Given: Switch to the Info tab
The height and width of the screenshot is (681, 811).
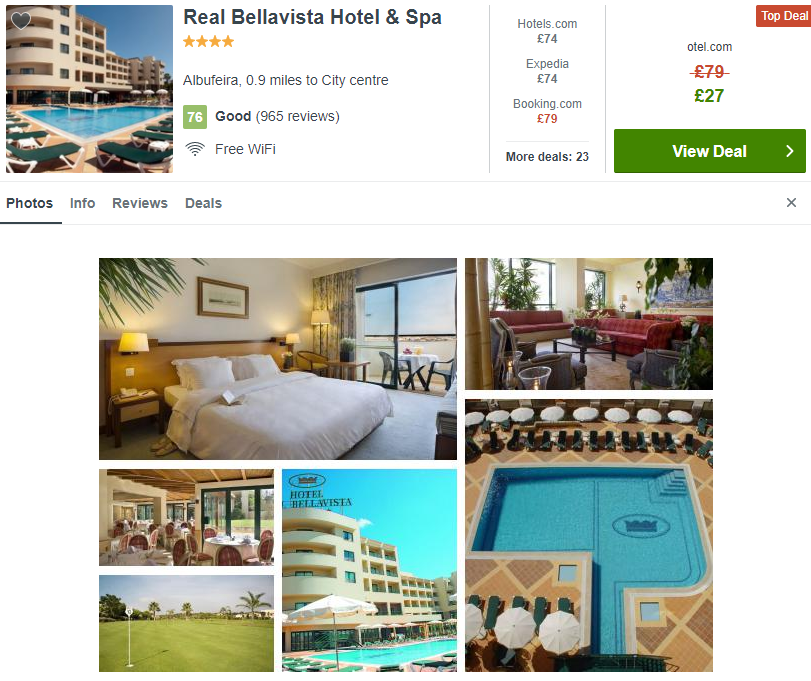Looking at the screenshot, I should (x=83, y=203).
